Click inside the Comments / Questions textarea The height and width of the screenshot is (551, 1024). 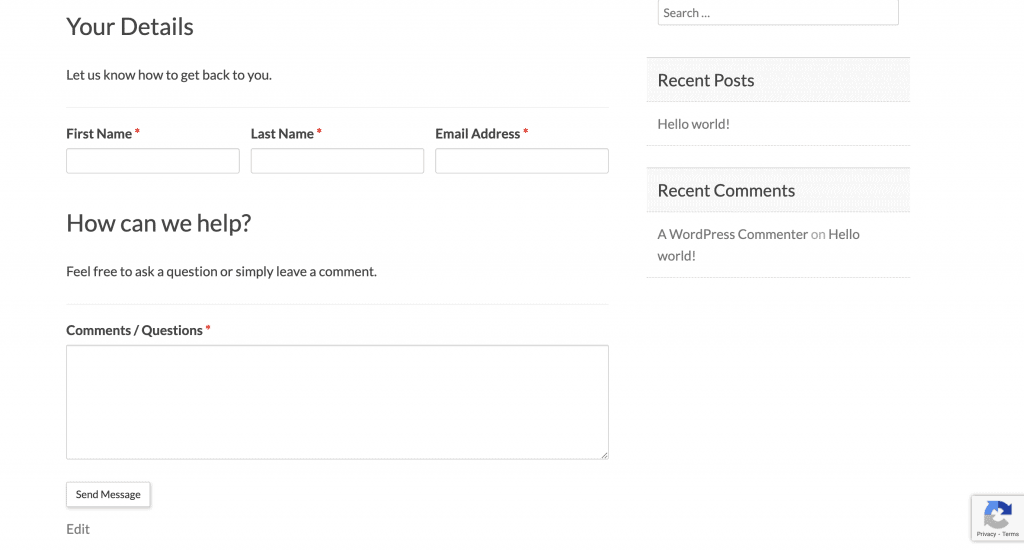337,402
